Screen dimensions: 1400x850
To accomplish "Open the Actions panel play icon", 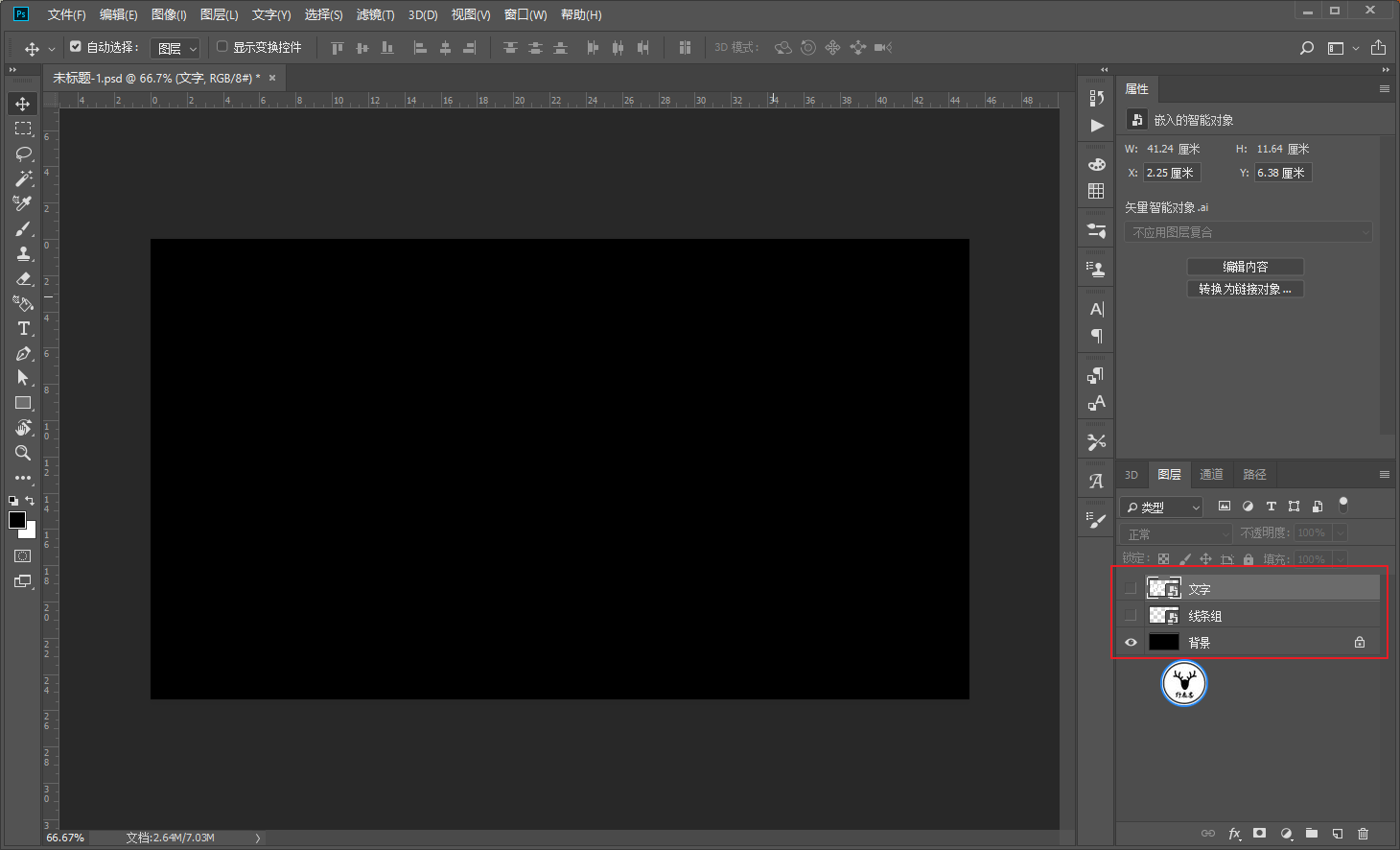I will tap(1097, 126).
